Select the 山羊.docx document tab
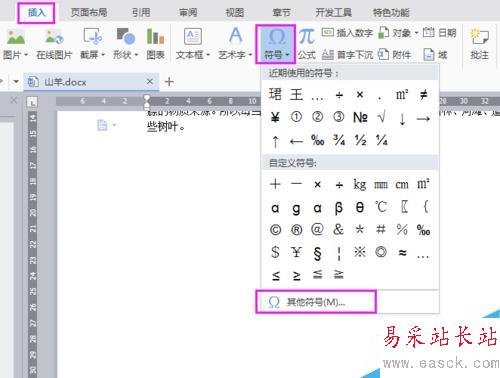The image size is (500, 378). (x=91, y=82)
